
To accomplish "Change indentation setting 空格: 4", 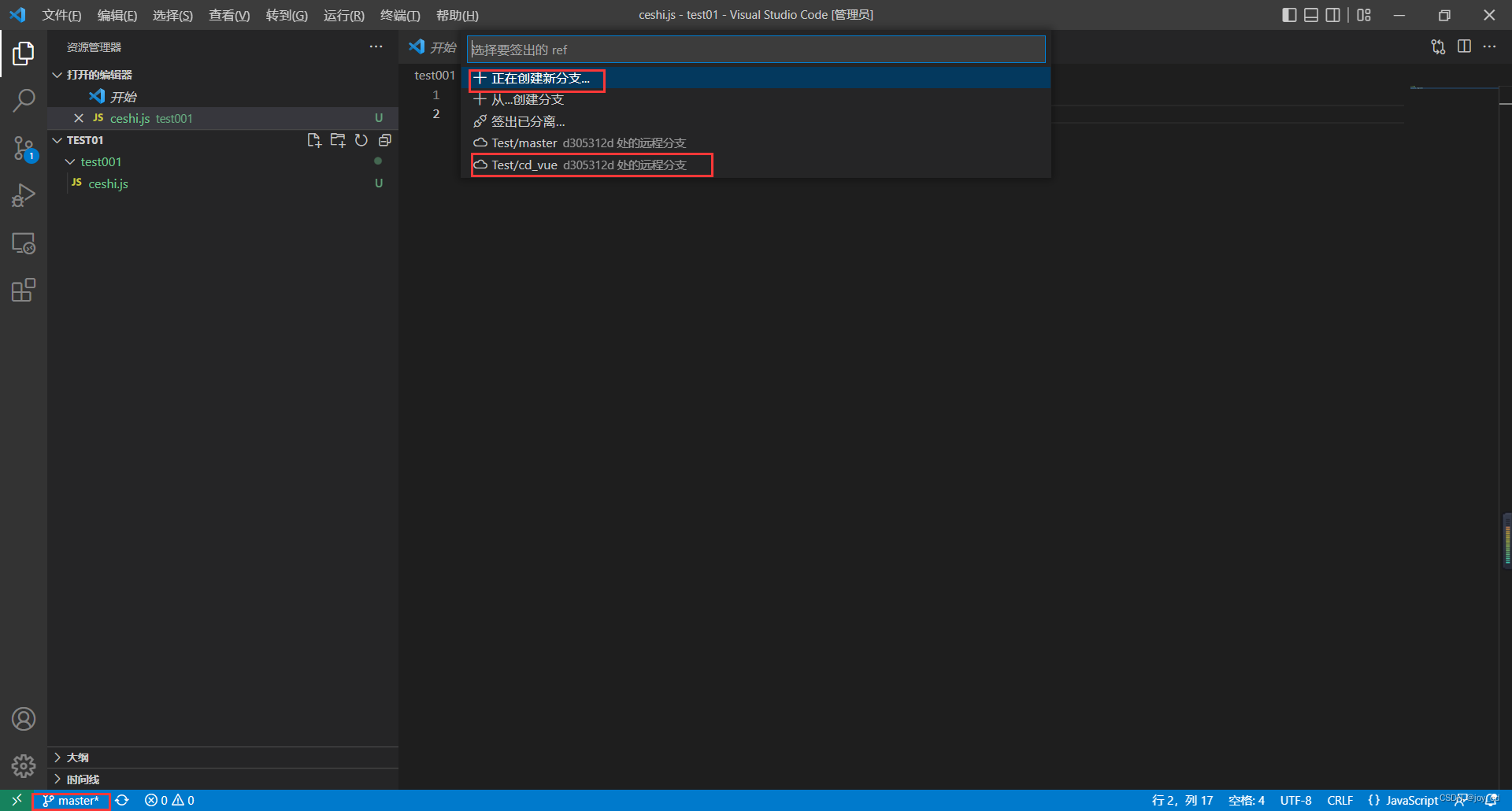I will (1247, 800).
